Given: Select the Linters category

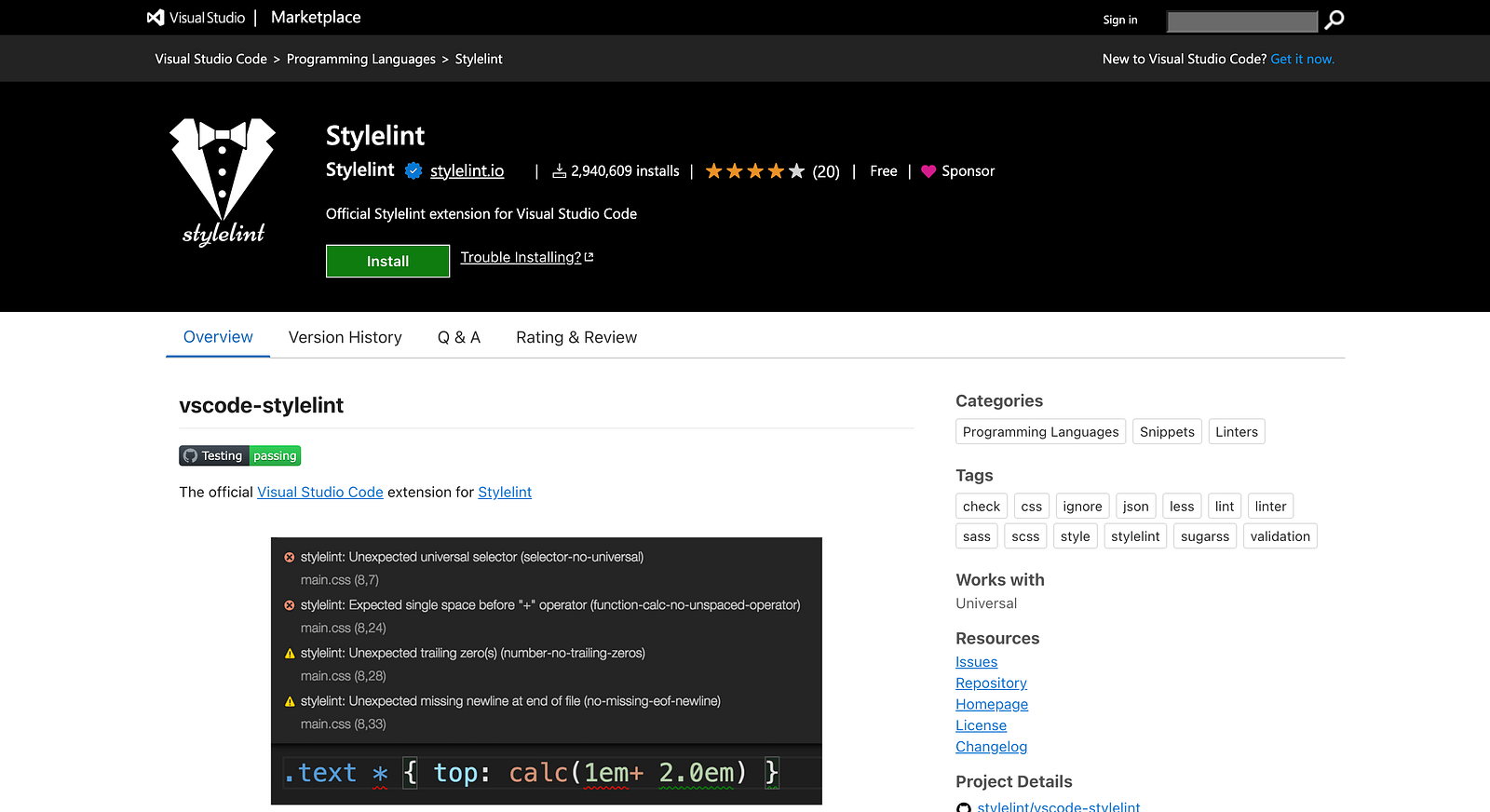Looking at the screenshot, I should [x=1237, y=432].
